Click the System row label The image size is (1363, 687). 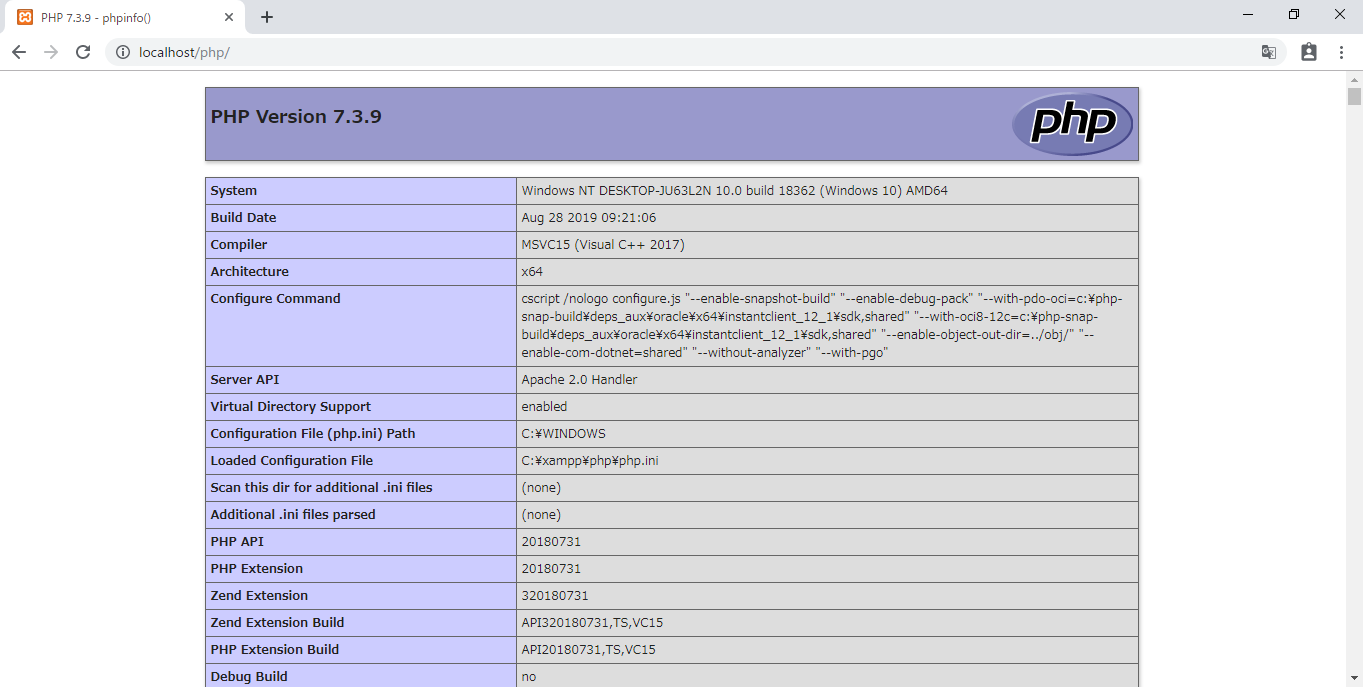[234, 191]
